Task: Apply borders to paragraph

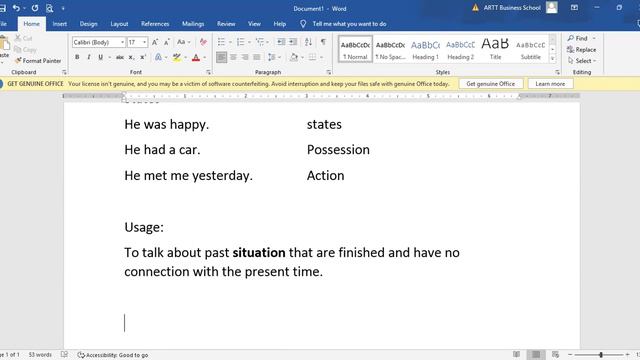Action: [312, 57]
